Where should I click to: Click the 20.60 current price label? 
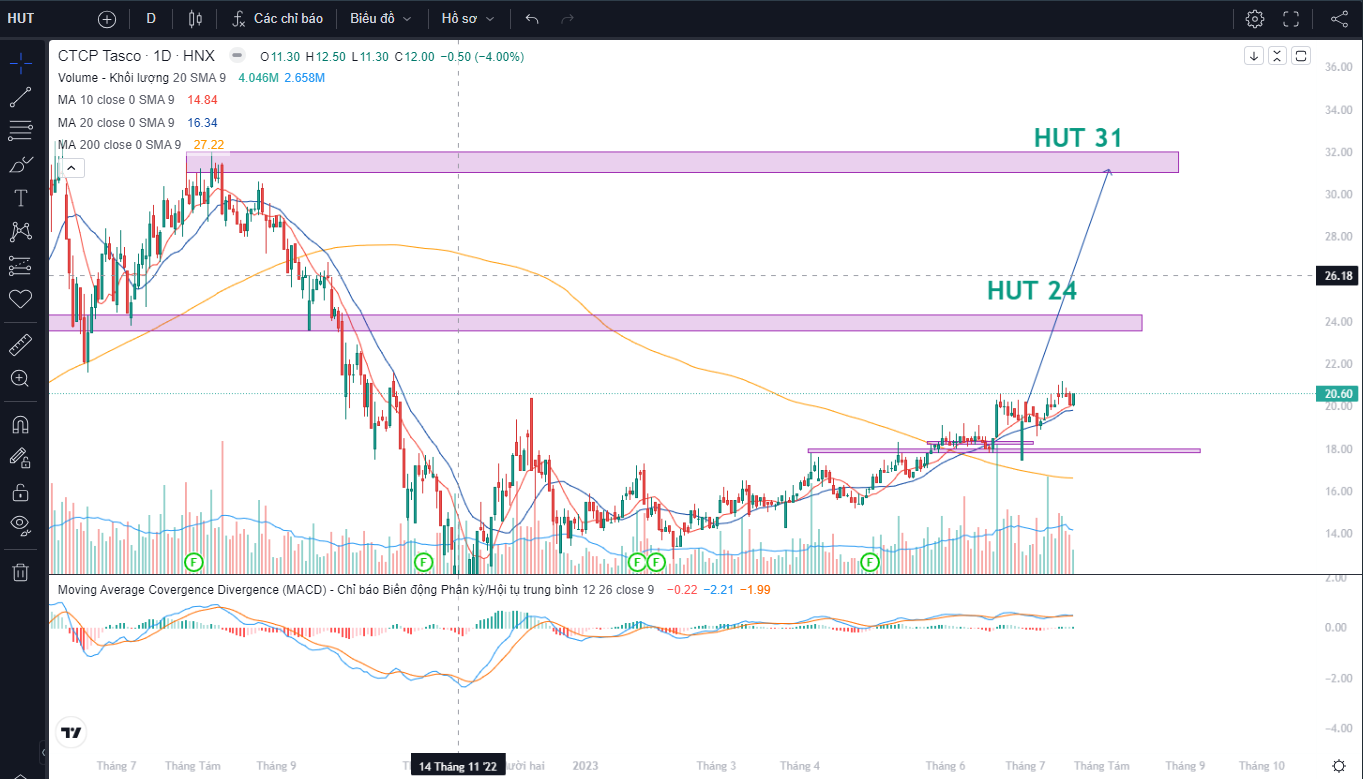point(1336,394)
